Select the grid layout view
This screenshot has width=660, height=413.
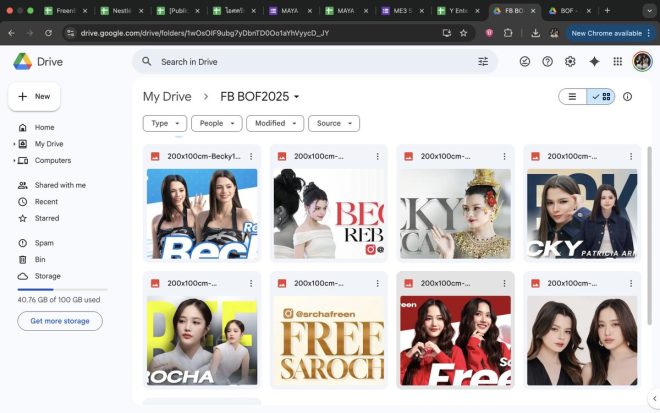tap(601, 97)
